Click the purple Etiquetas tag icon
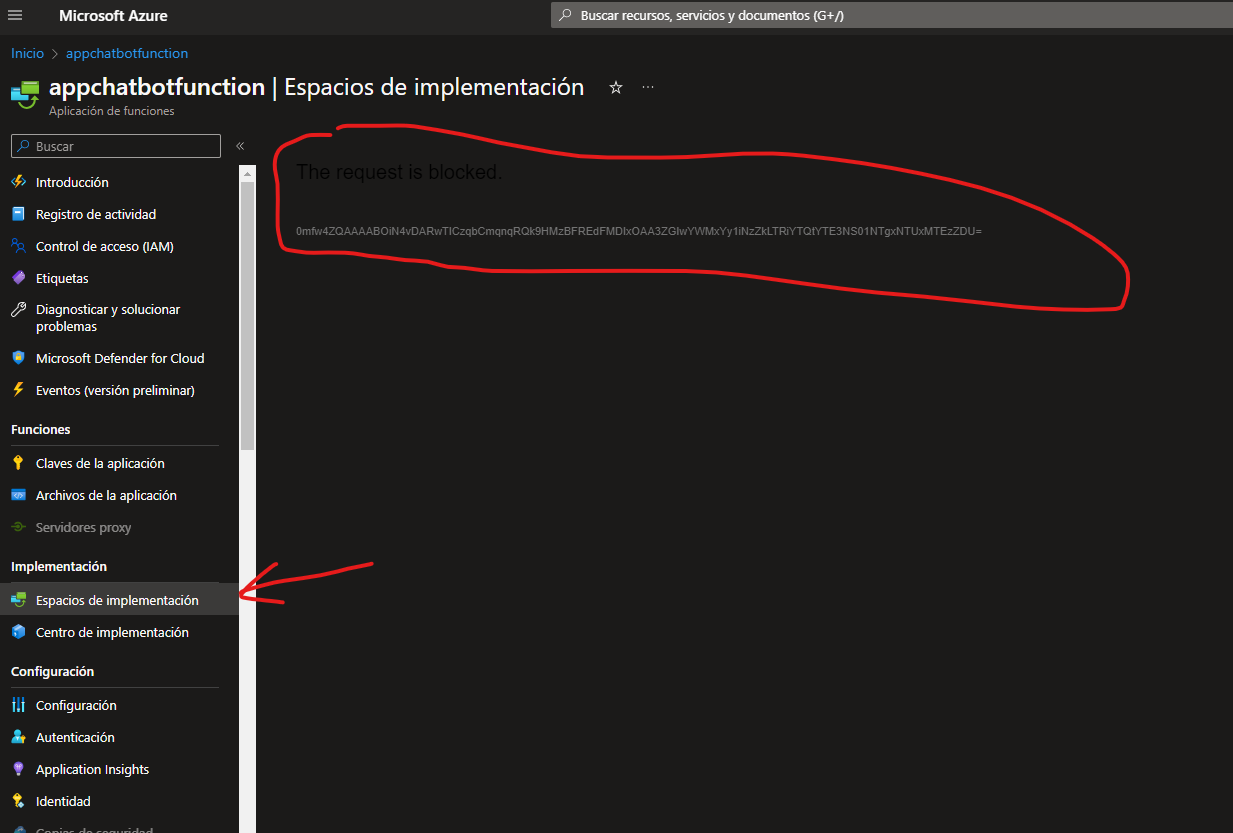The width and height of the screenshot is (1233, 833). click(18, 278)
